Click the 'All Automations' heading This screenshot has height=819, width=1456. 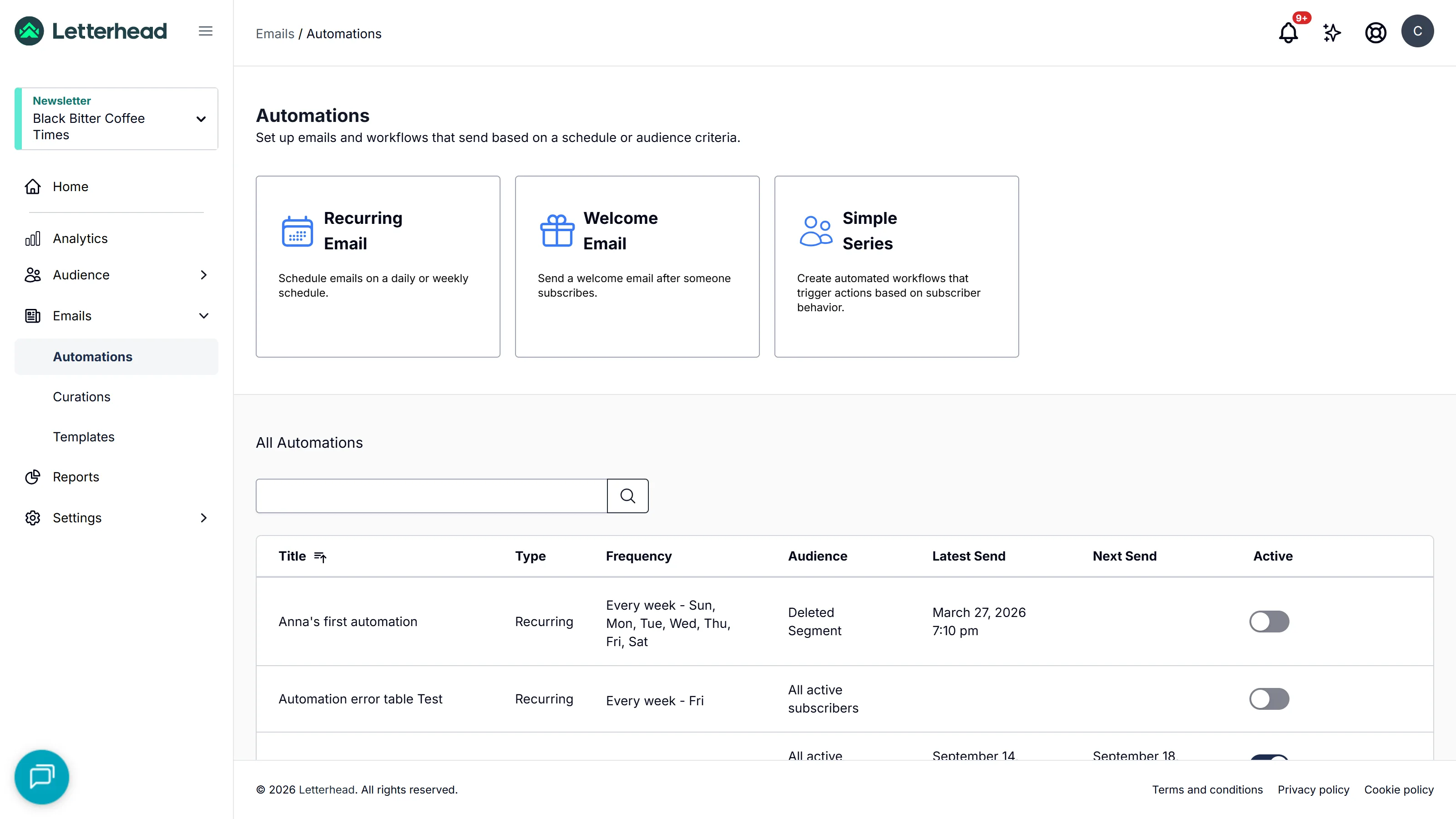pos(309,443)
